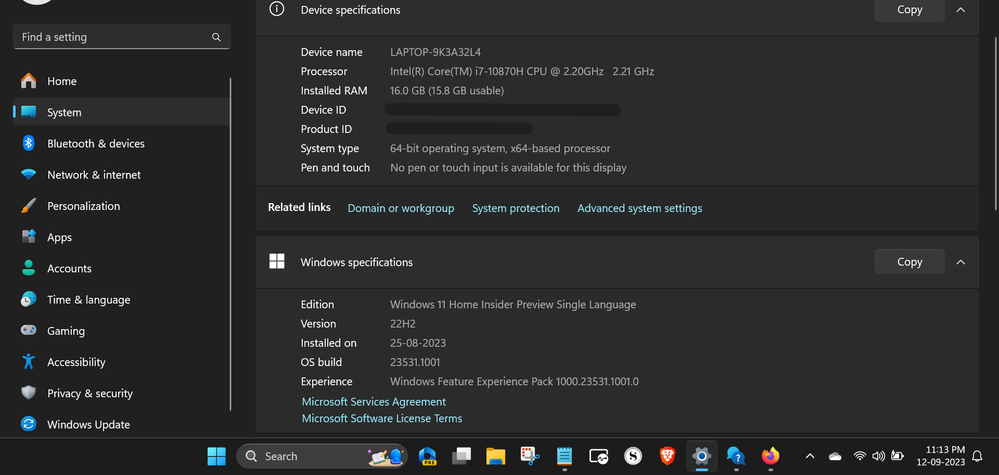Viewport: 999px width, 475px height.
Task: Open Notepad from the taskbar
Action: click(564, 456)
